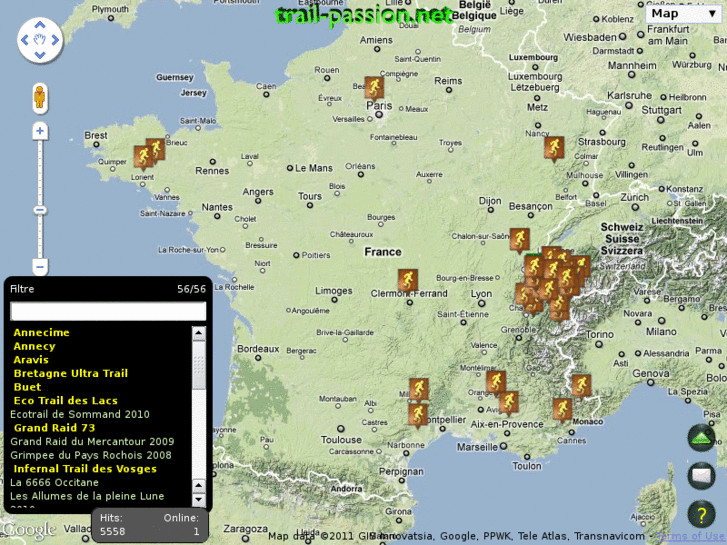Click the scrollbar up arrow near bottom
Viewport: 727px width, 545px height.
(198, 486)
